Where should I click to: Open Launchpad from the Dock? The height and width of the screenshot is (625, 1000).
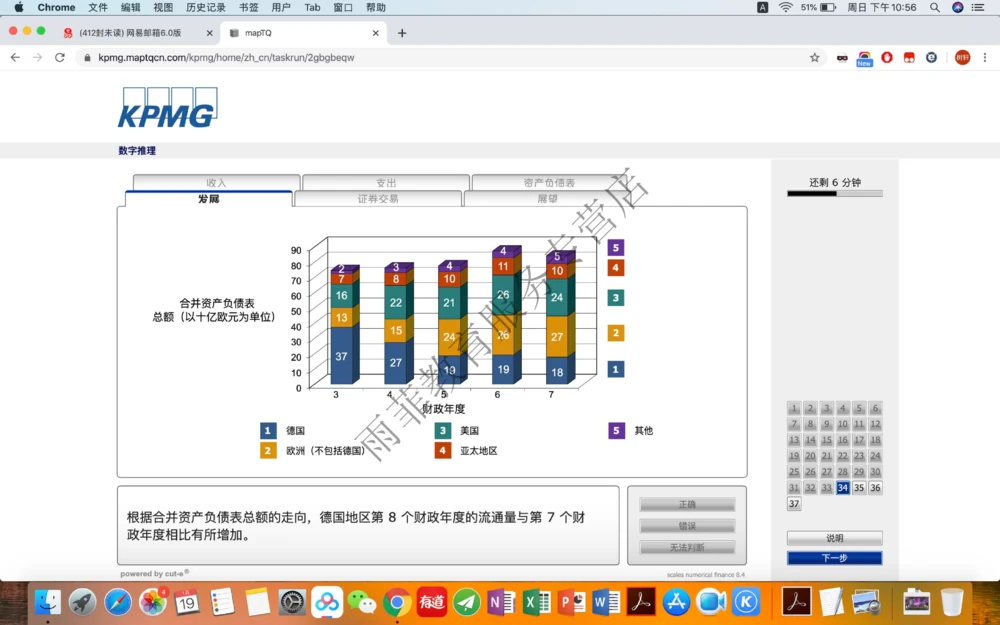83,602
